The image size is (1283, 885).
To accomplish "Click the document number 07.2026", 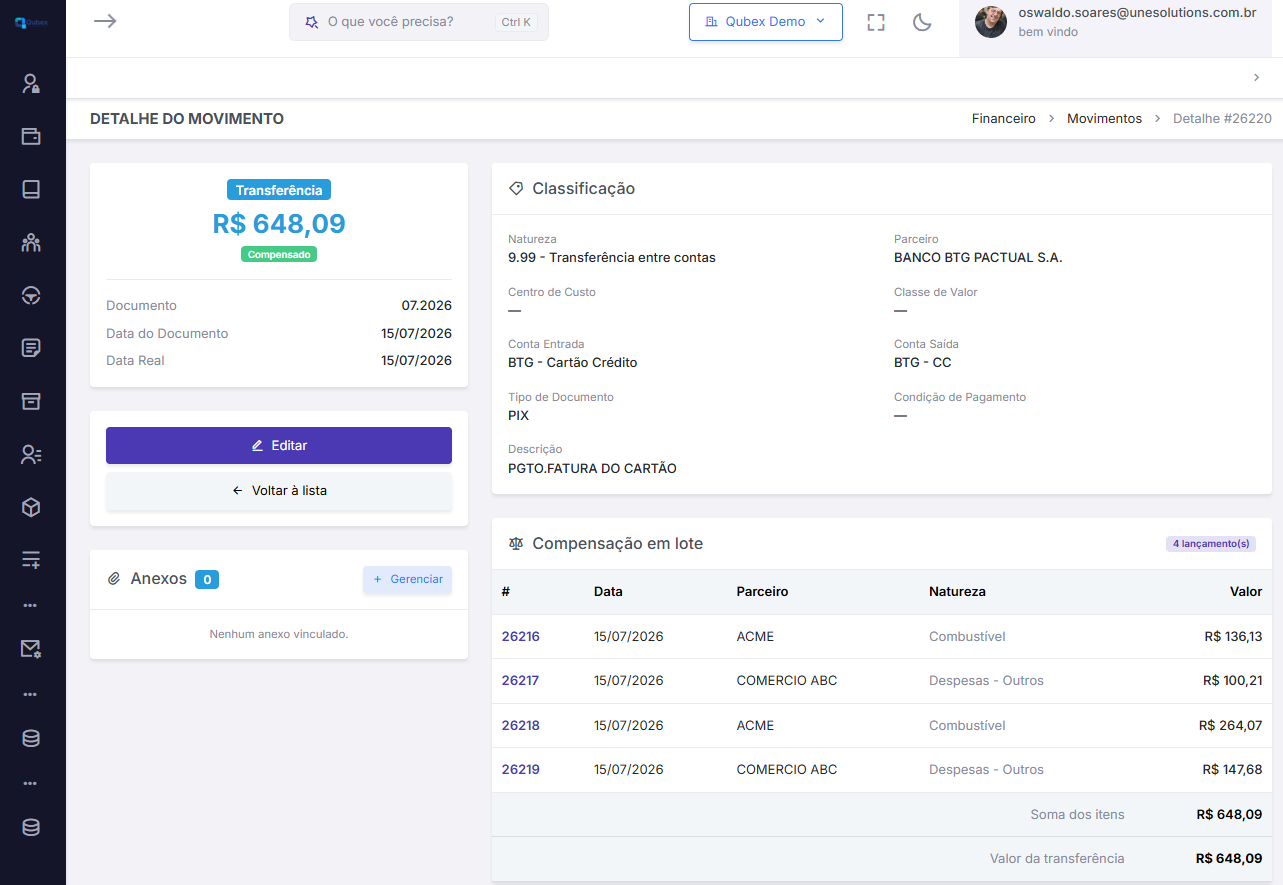I will point(427,305).
